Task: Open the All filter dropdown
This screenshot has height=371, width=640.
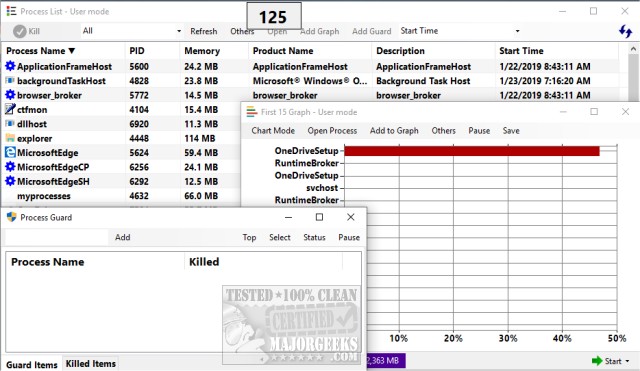Action: 131,31
